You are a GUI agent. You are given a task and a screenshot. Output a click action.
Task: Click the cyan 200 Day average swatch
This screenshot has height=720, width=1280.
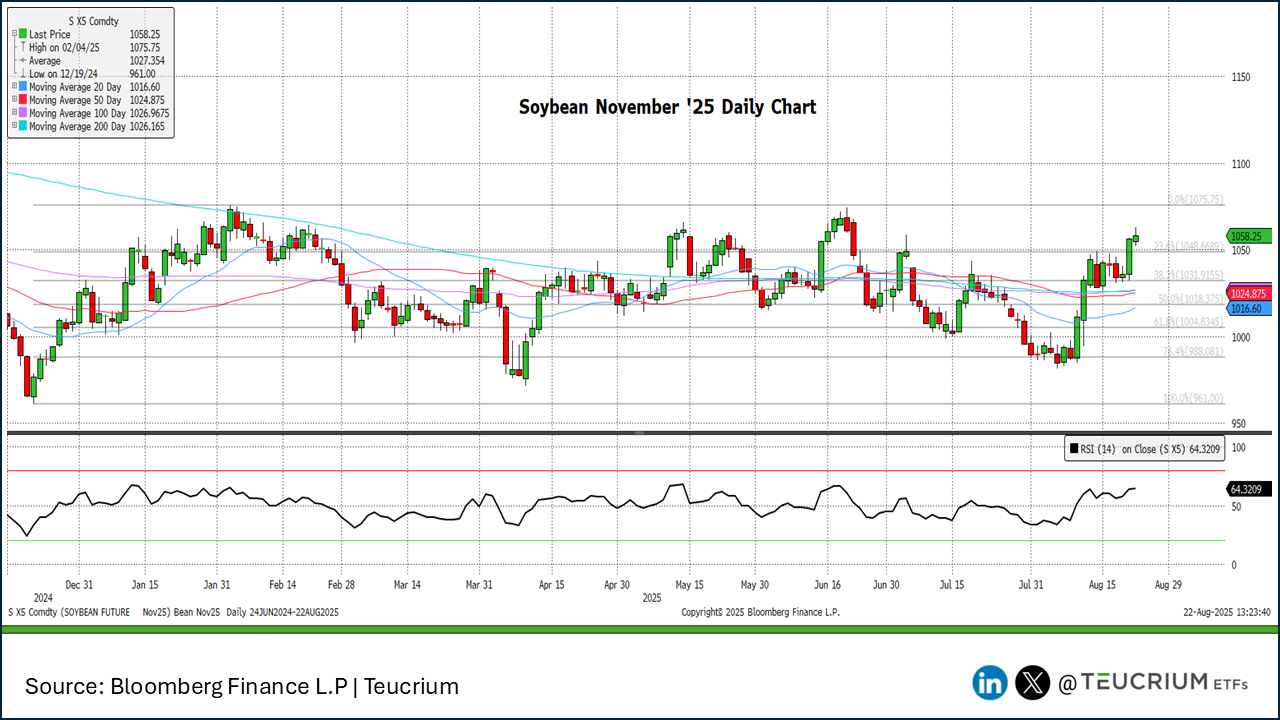(23, 127)
